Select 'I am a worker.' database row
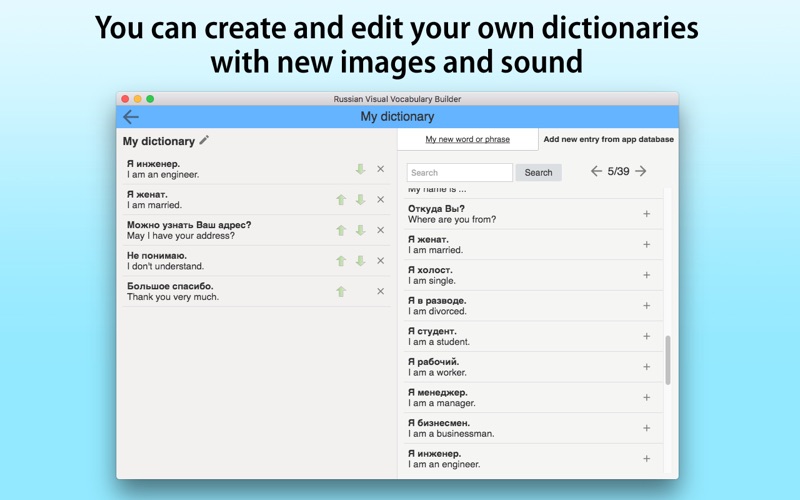800x500 pixels. 533,367
